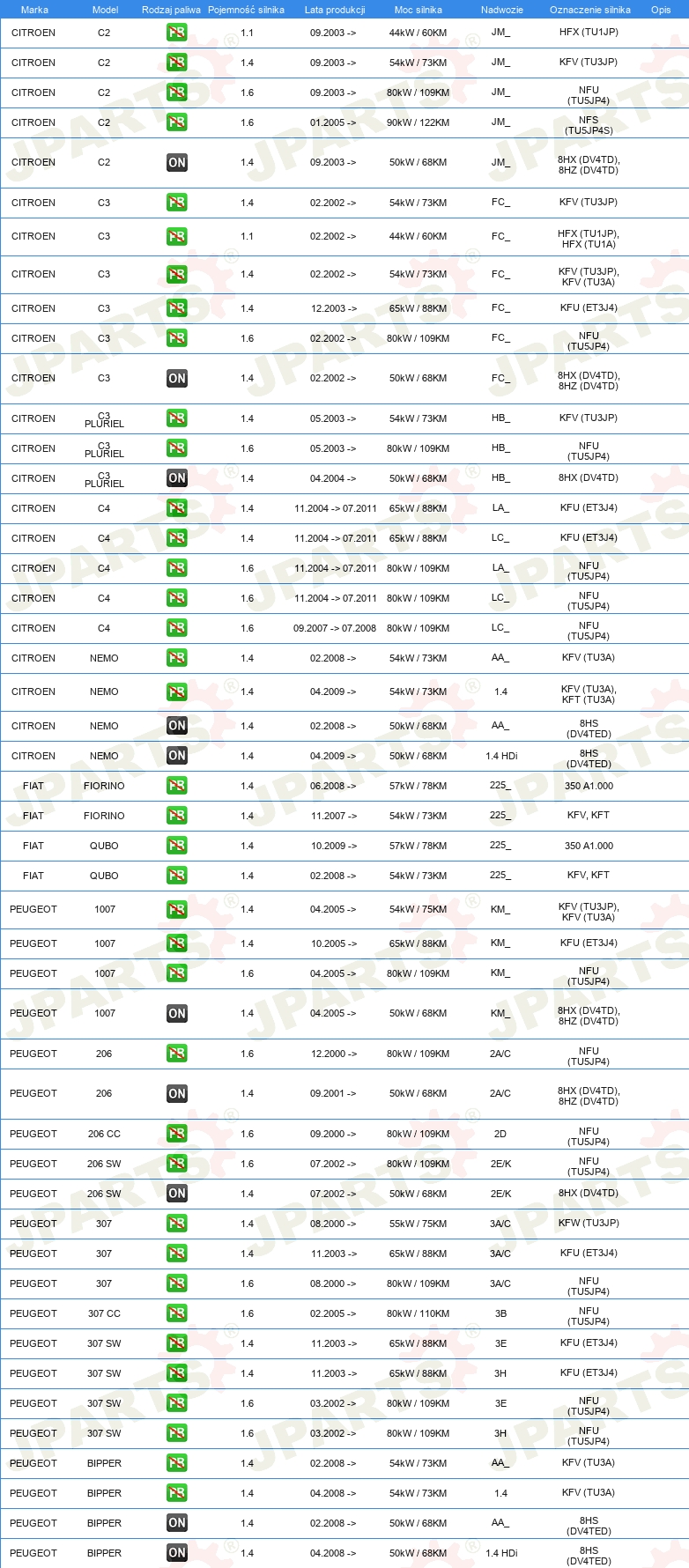Click the "12.2000 ->" production date
This screenshot has height=1568, width=689.
[x=333, y=1054]
